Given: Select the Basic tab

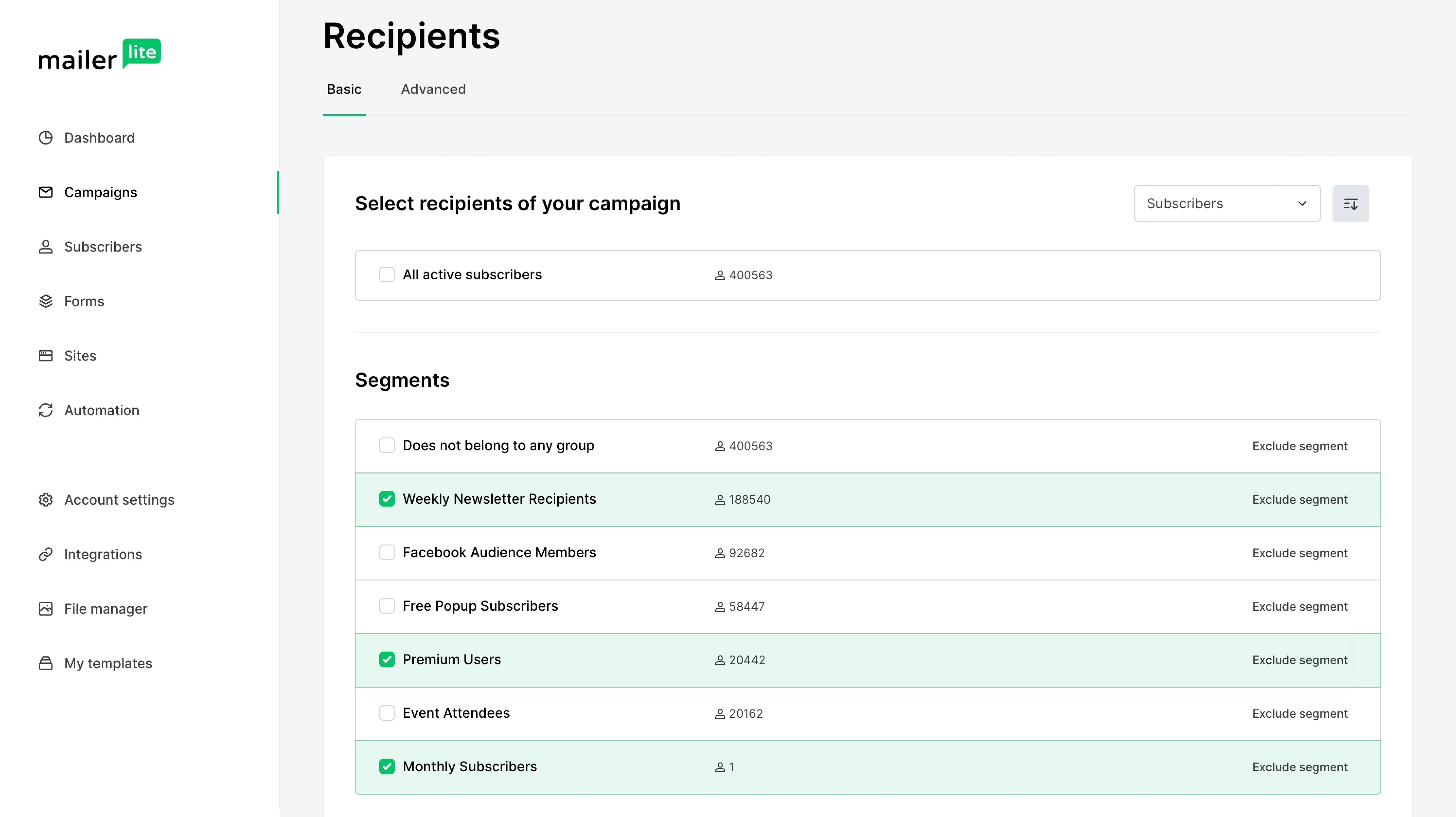Looking at the screenshot, I should 344,89.
